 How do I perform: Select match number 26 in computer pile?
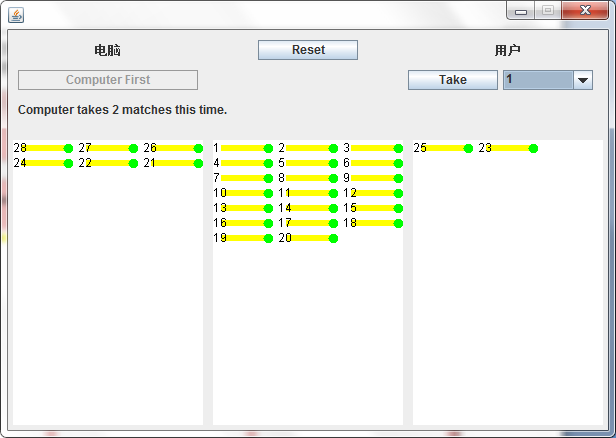[173, 148]
